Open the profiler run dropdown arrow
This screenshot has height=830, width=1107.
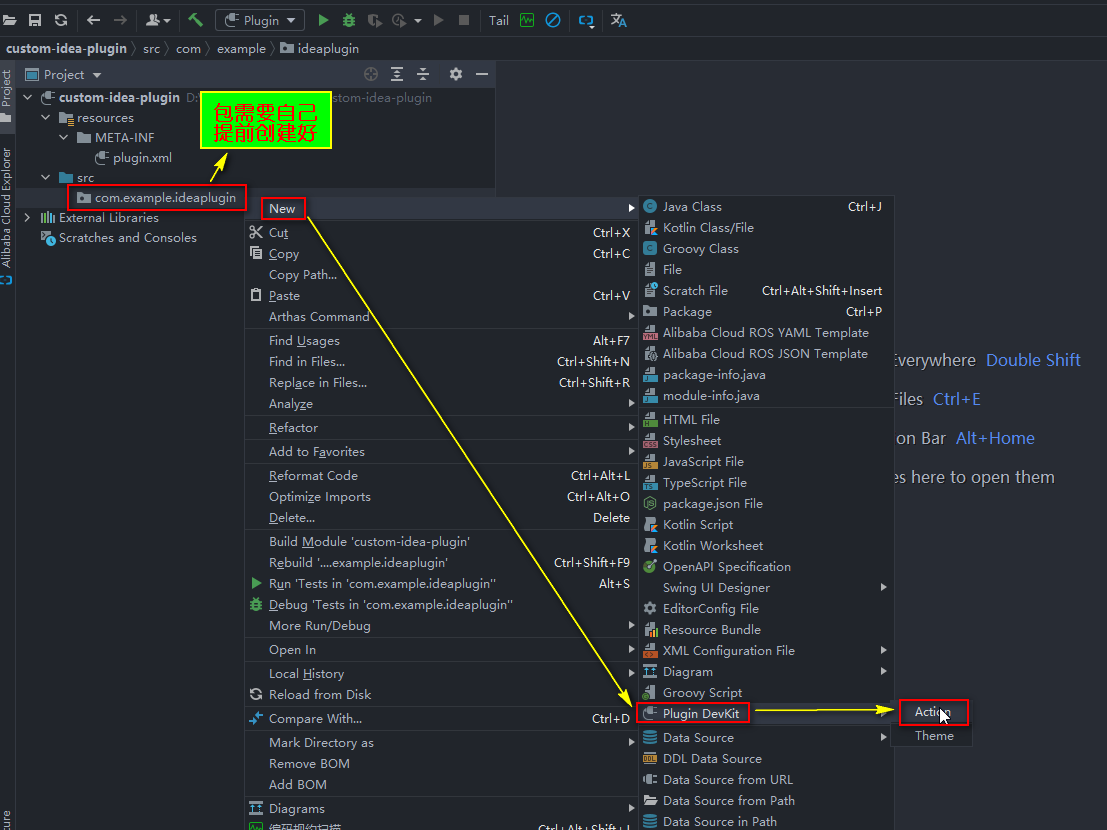click(x=418, y=21)
